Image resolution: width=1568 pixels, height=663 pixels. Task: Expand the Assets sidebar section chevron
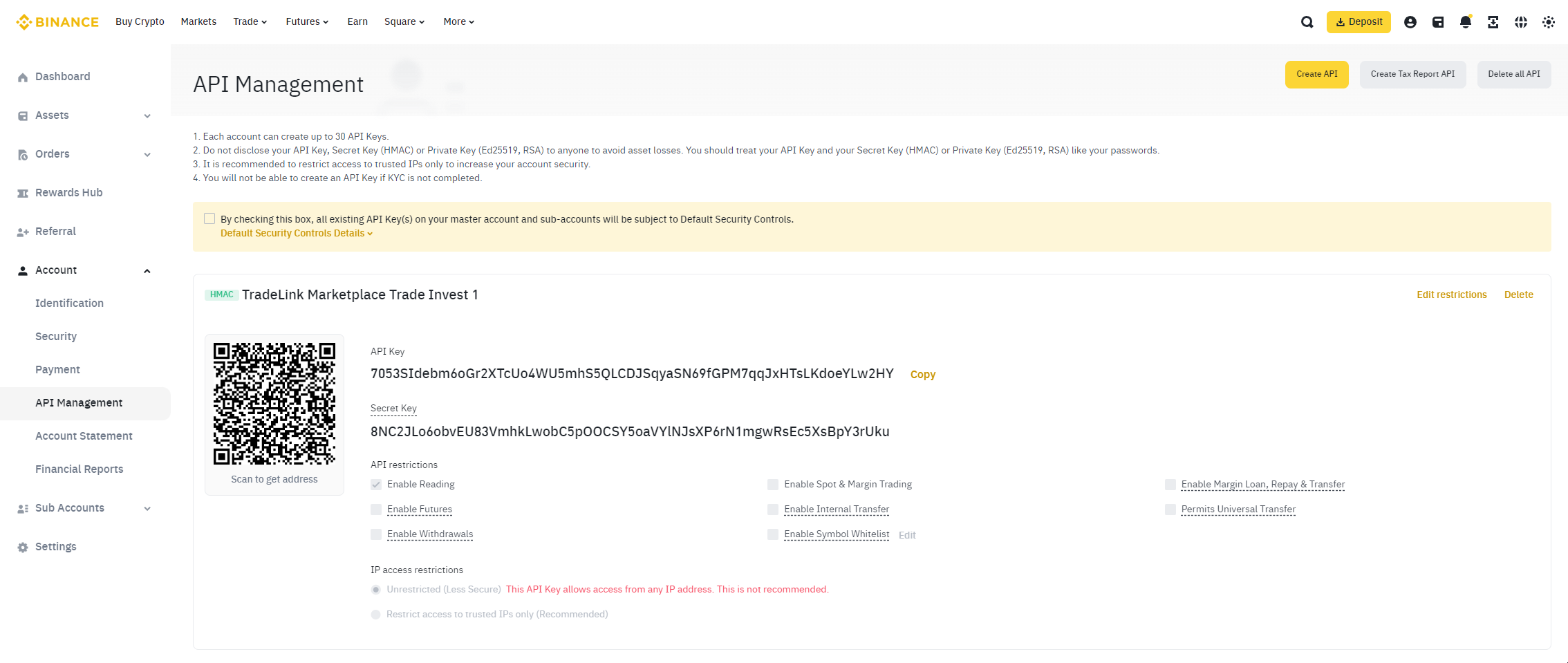pos(147,116)
